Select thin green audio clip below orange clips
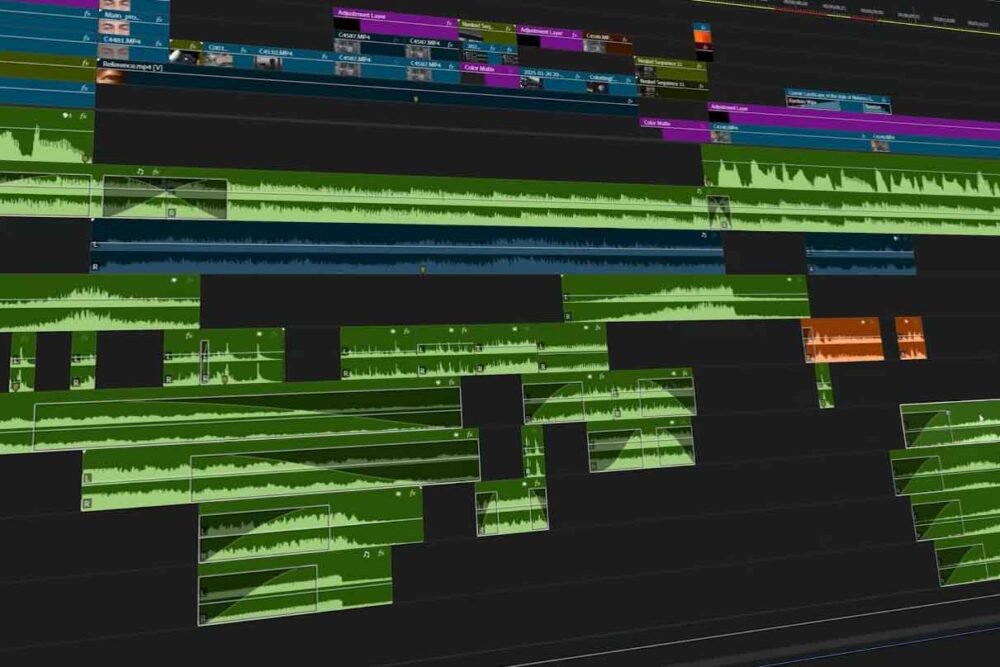The width and height of the screenshot is (1000, 667). (825, 385)
